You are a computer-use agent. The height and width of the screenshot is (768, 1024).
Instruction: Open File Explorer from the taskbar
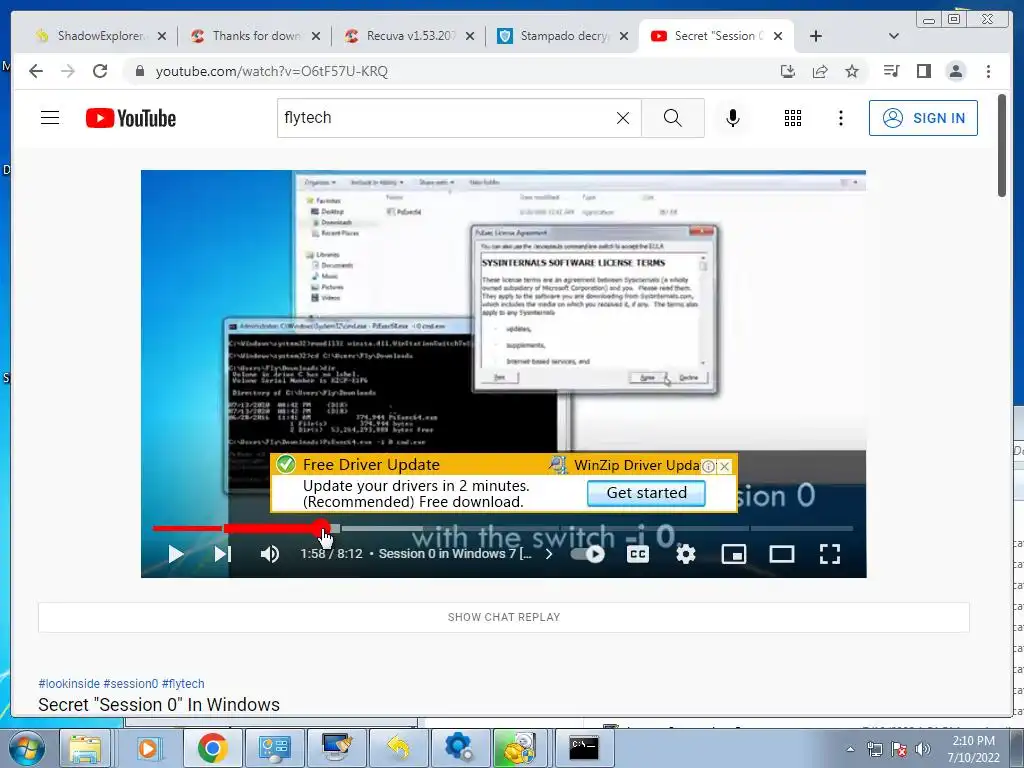86,748
